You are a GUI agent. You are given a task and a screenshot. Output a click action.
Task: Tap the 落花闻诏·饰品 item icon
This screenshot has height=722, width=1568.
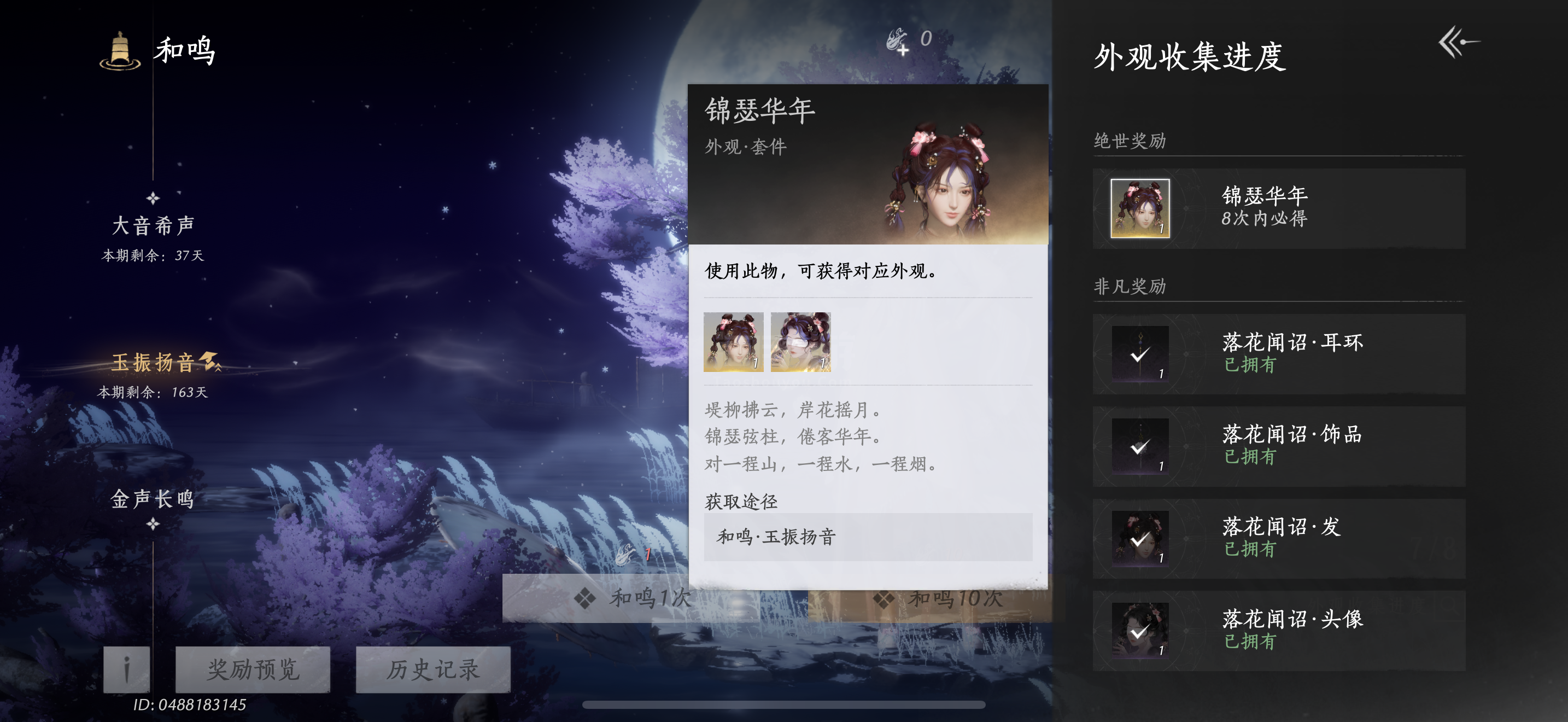click(x=1139, y=446)
